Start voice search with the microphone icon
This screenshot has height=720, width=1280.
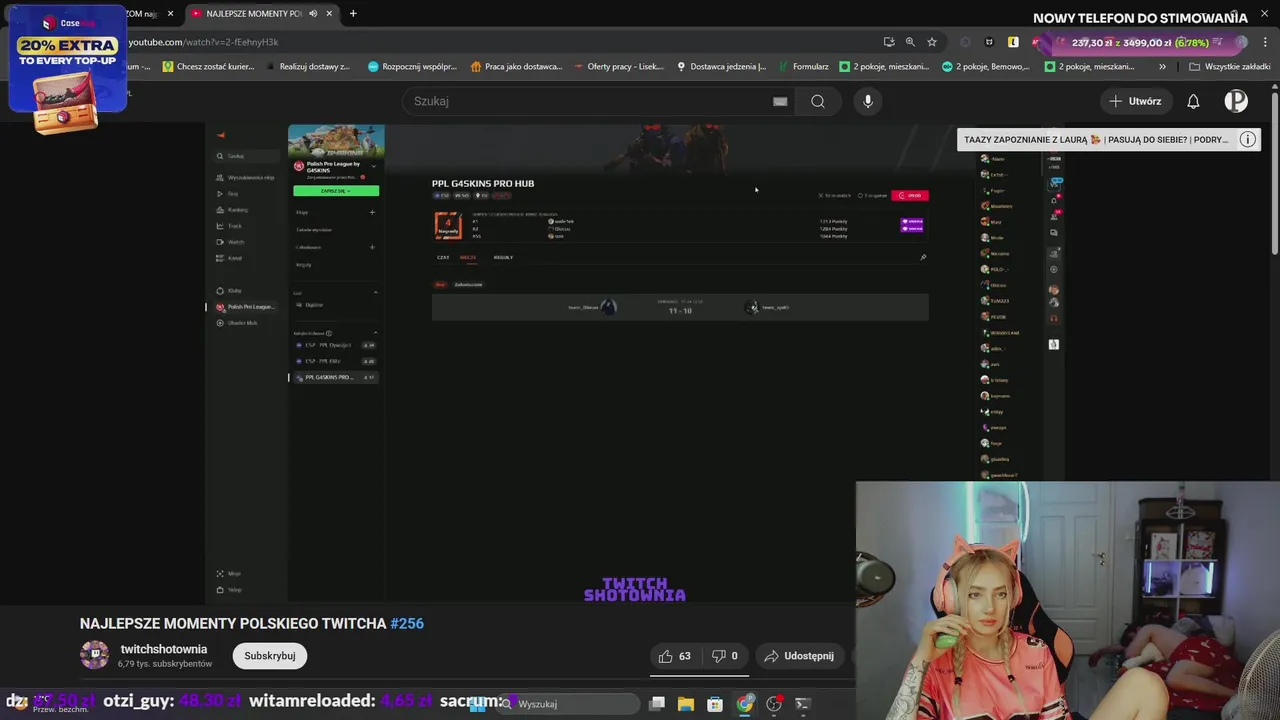pyautogui.click(x=868, y=101)
